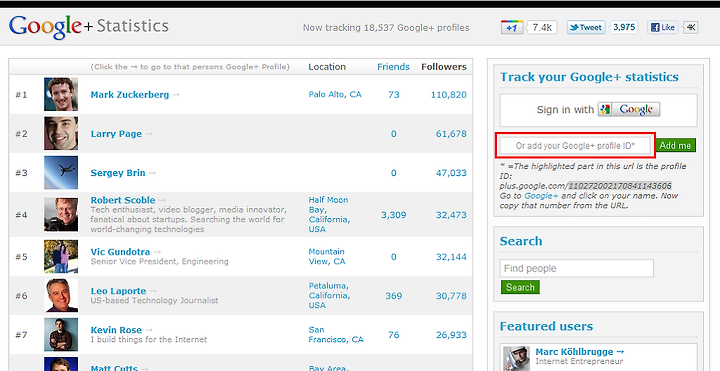The height and width of the screenshot is (371, 720).
Task: Click arrow next to Vic Gundotra
Action: [158, 252]
